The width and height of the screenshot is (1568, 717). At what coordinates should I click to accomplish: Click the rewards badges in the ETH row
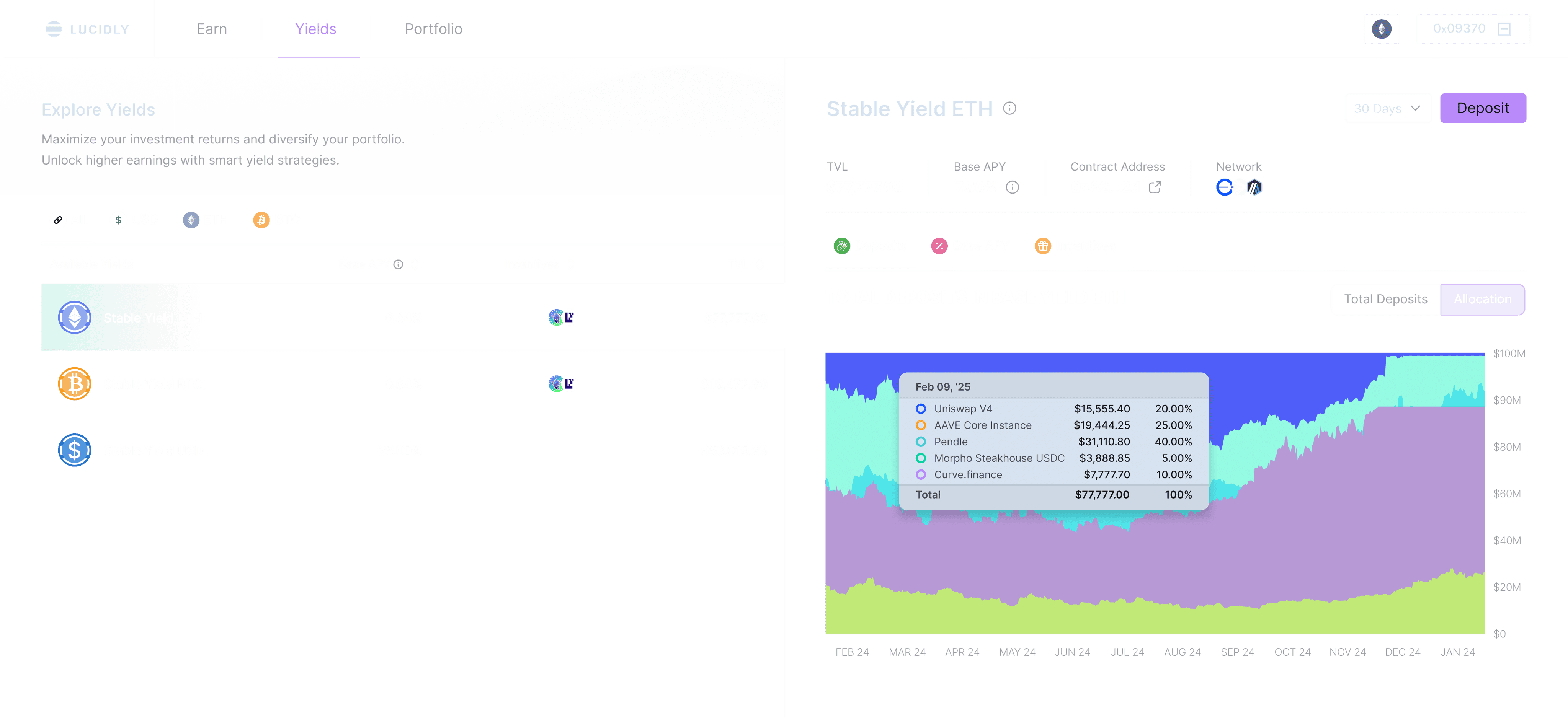tap(560, 317)
